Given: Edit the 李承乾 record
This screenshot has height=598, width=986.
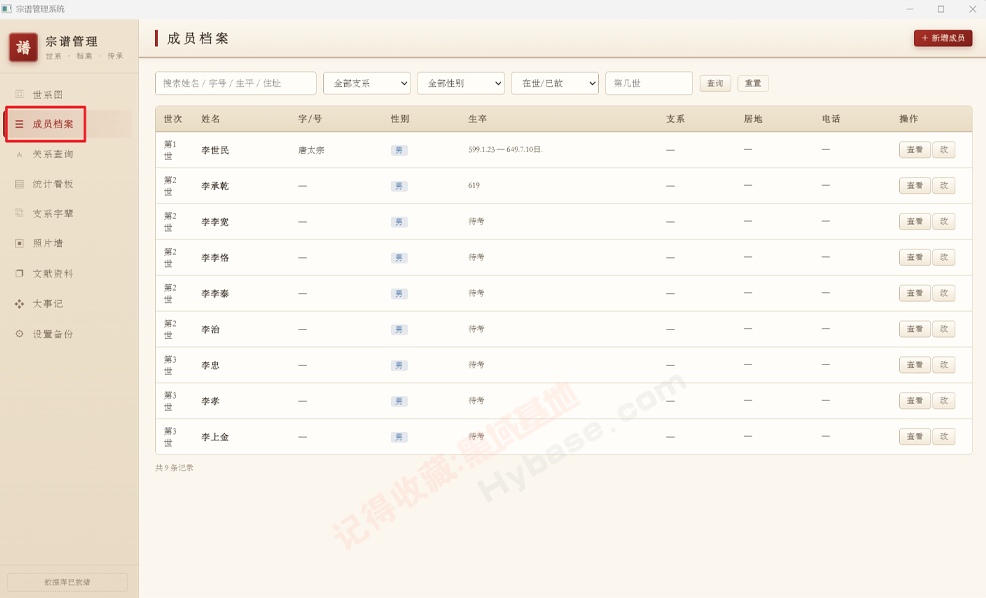Looking at the screenshot, I should pyautogui.click(x=944, y=185).
